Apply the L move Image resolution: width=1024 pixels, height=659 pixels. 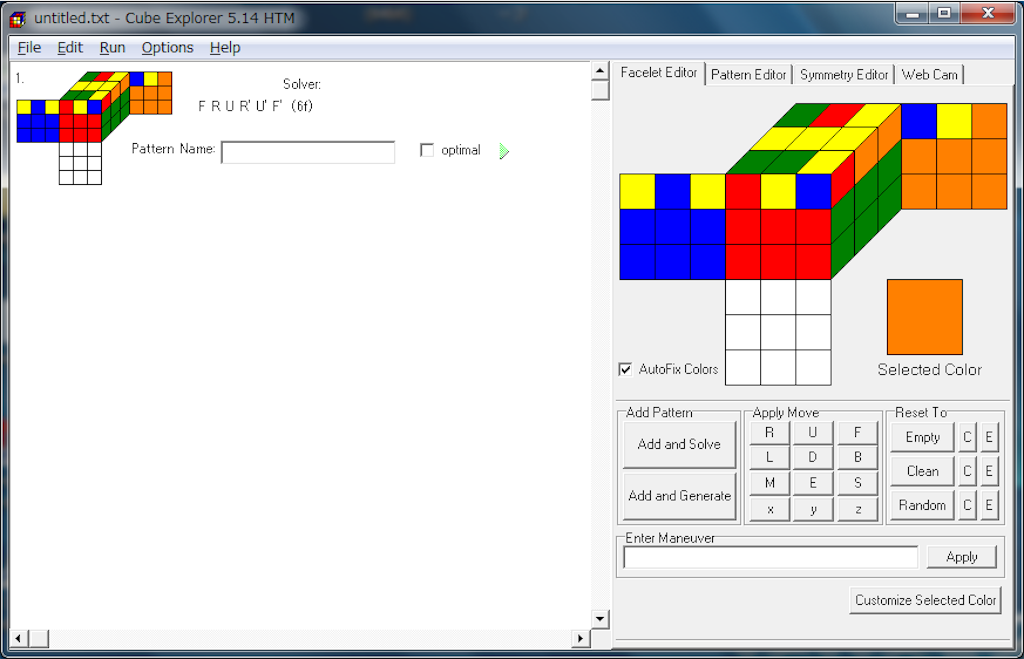[769, 457]
